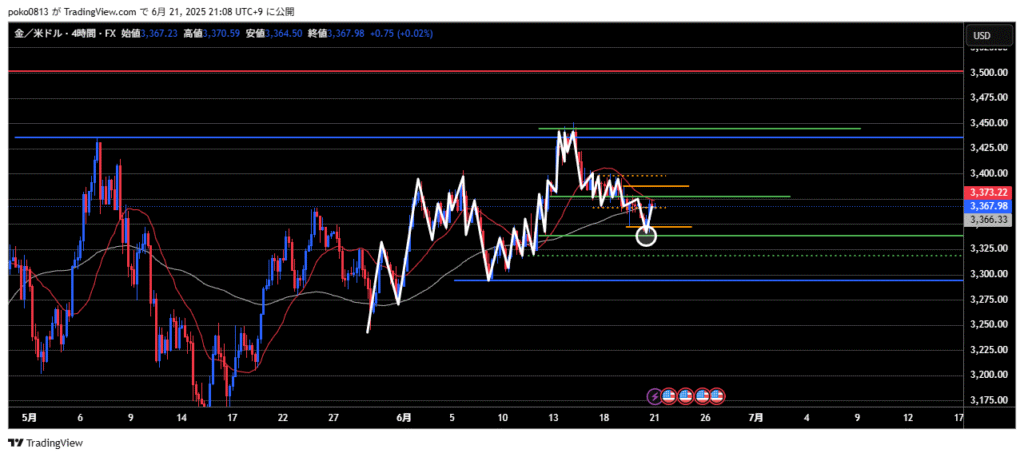Click the 3,450.00 price axis label
This screenshot has height=457, width=1024.
pyautogui.click(x=988, y=123)
